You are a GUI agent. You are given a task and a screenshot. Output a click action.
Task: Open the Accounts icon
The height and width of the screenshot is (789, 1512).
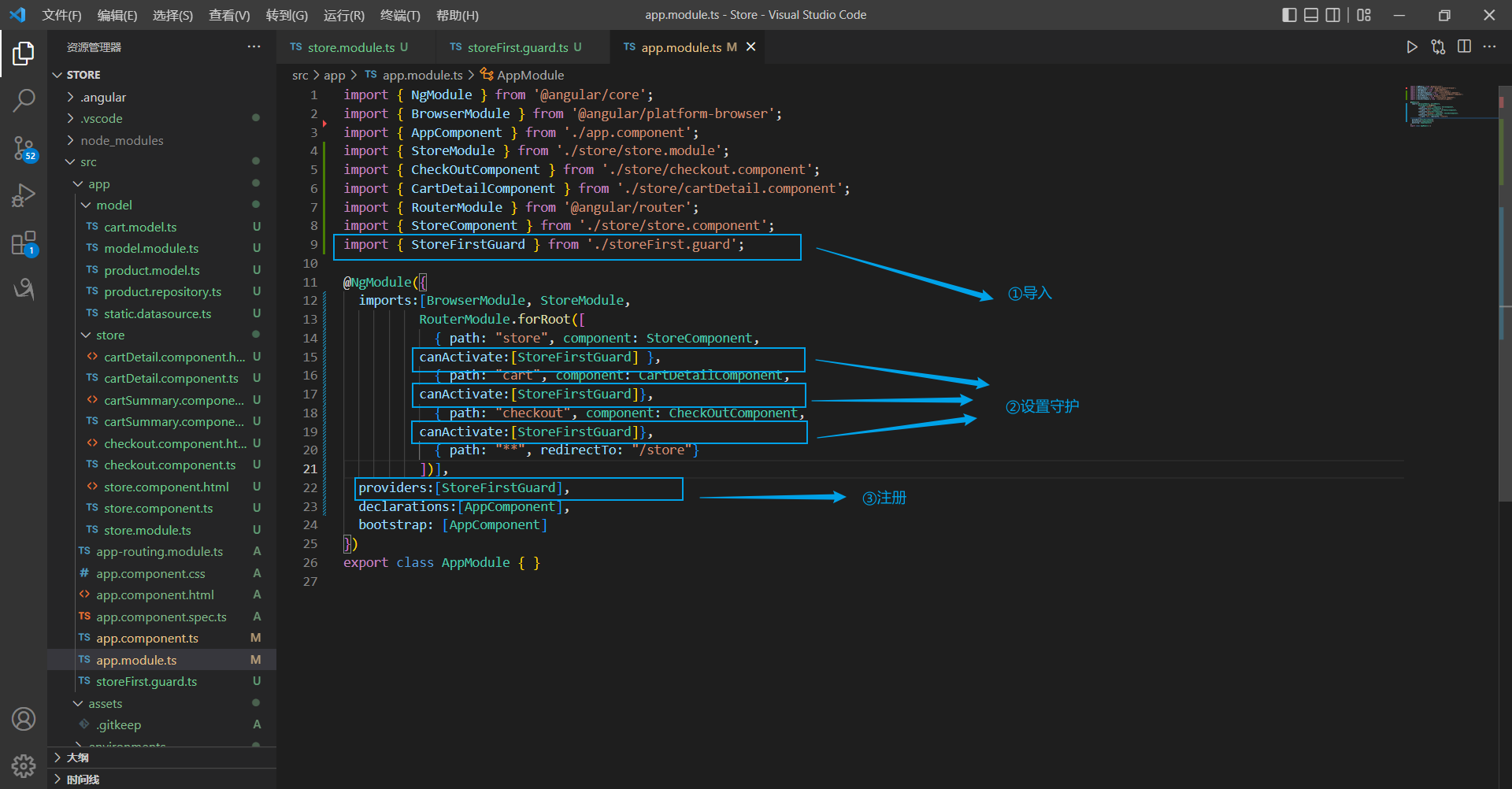(x=24, y=718)
